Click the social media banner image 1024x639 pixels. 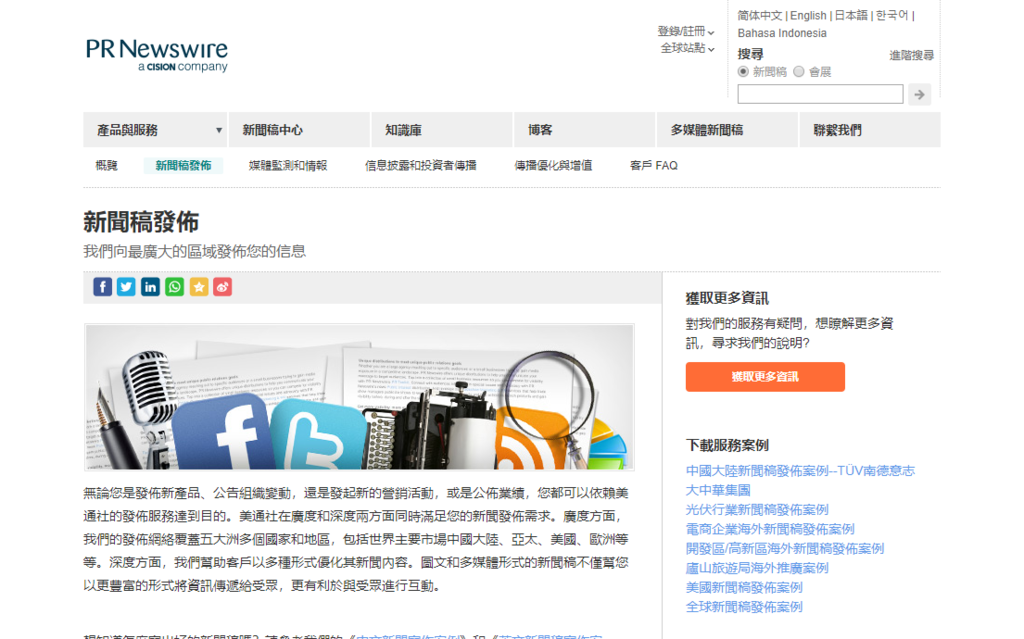click(359, 397)
